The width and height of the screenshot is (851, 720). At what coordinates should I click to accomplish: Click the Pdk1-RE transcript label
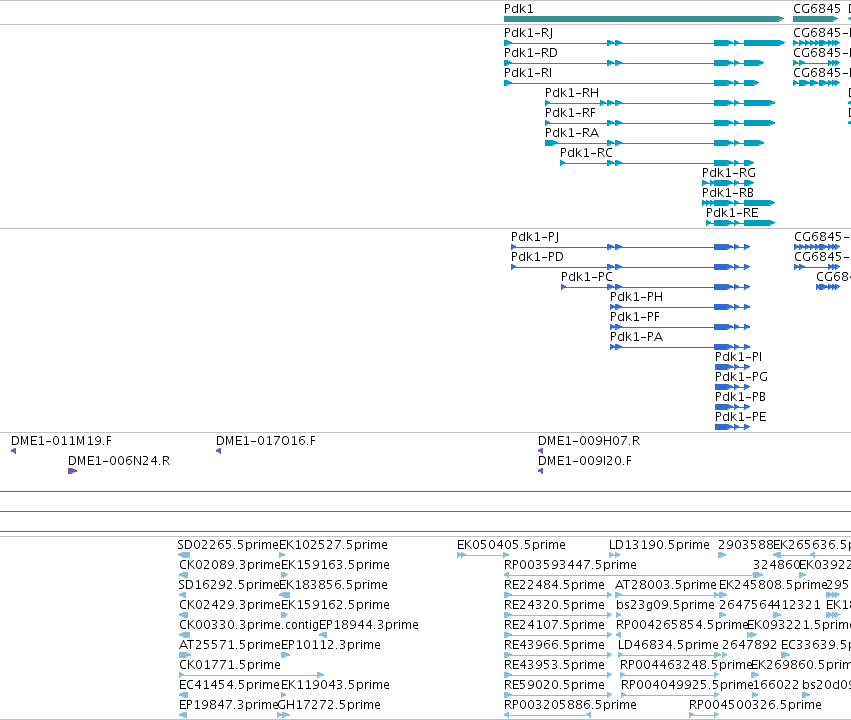click(x=732, y=213)
